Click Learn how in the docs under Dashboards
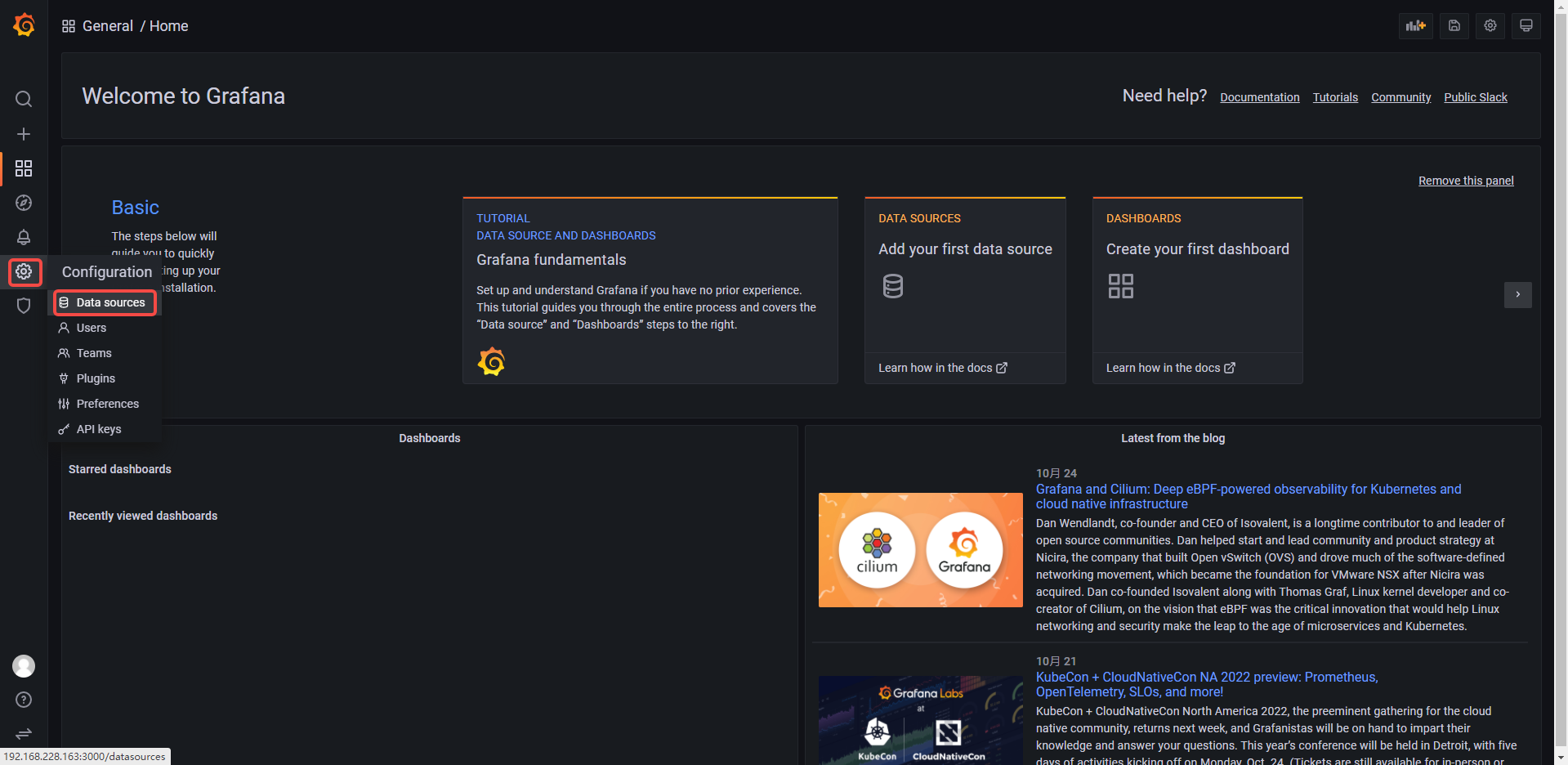The image size is (1568, 765). [1171, 368]
